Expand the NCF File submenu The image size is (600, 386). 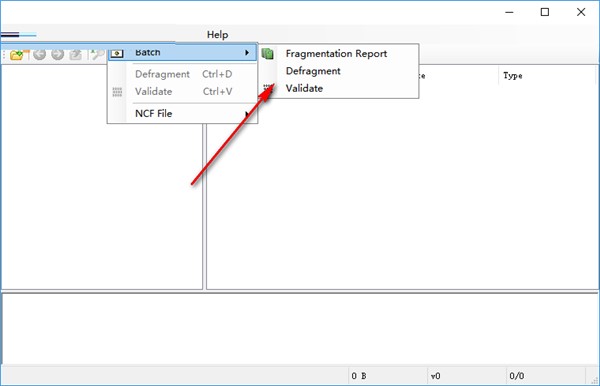click(183, 114)
